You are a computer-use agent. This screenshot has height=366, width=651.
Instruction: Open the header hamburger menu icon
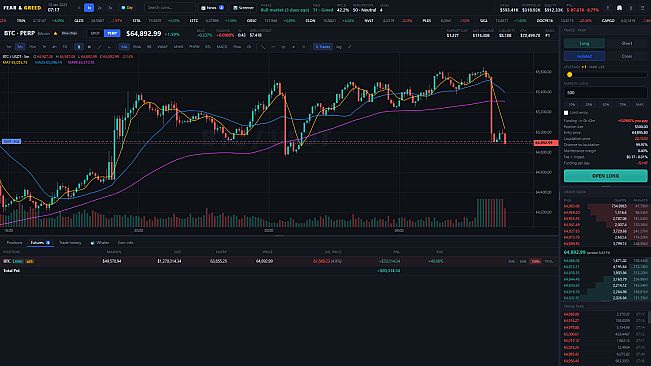(x=642, y=8)
